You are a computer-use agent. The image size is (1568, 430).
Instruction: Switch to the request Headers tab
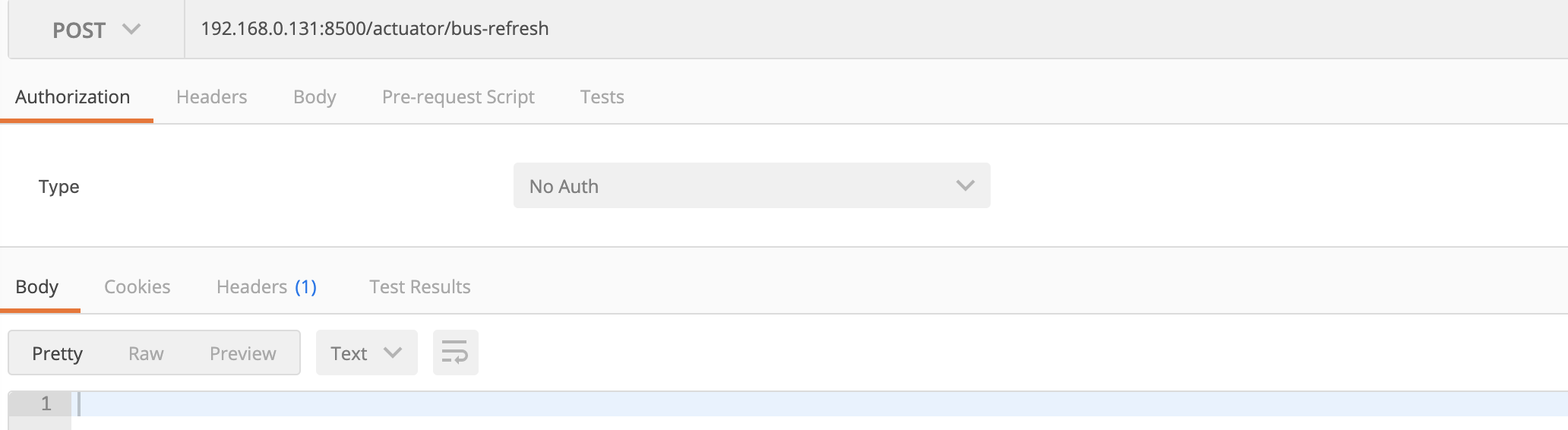[x=211, y=97]
